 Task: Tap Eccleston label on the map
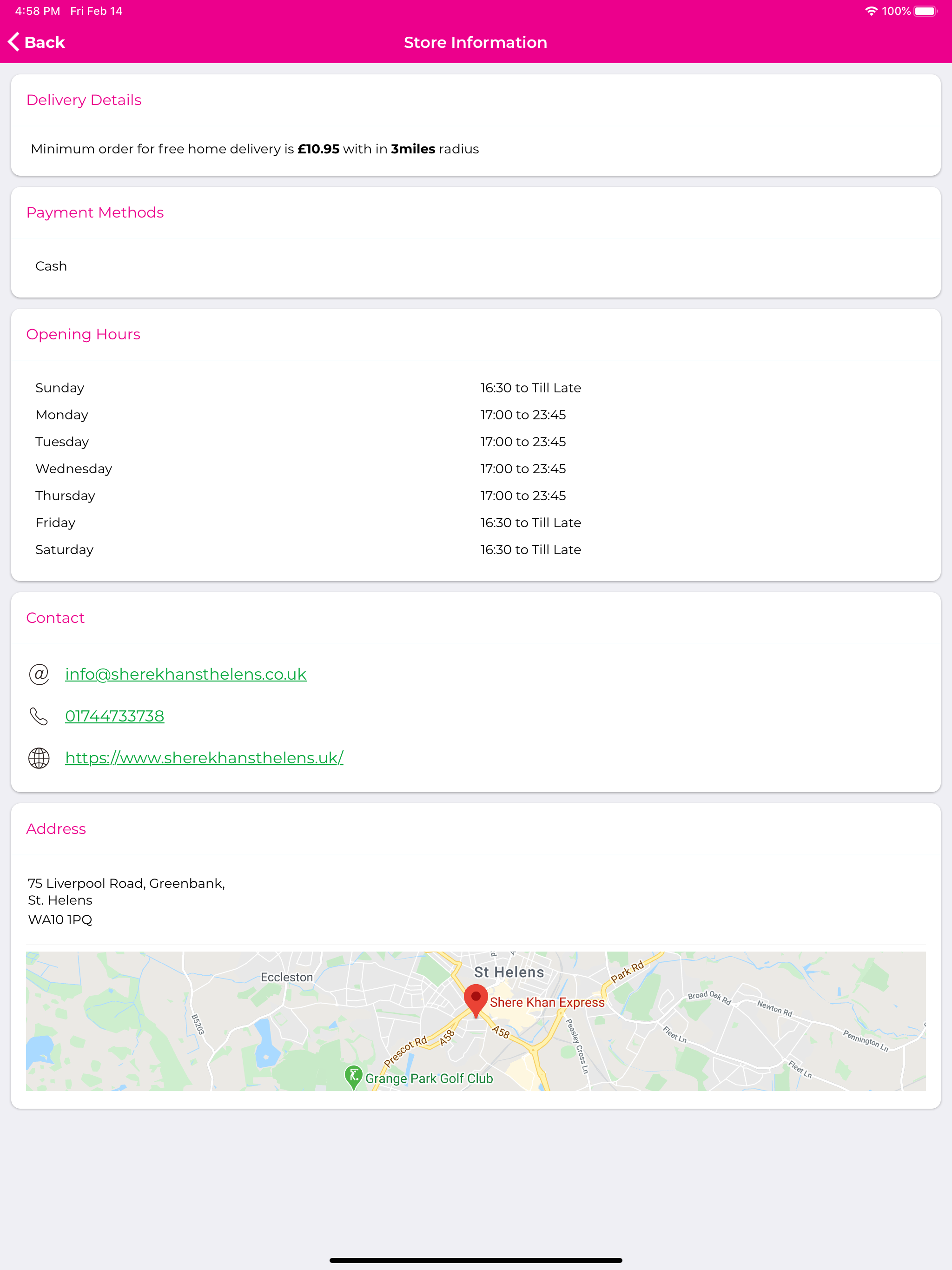tap(286, 977)
